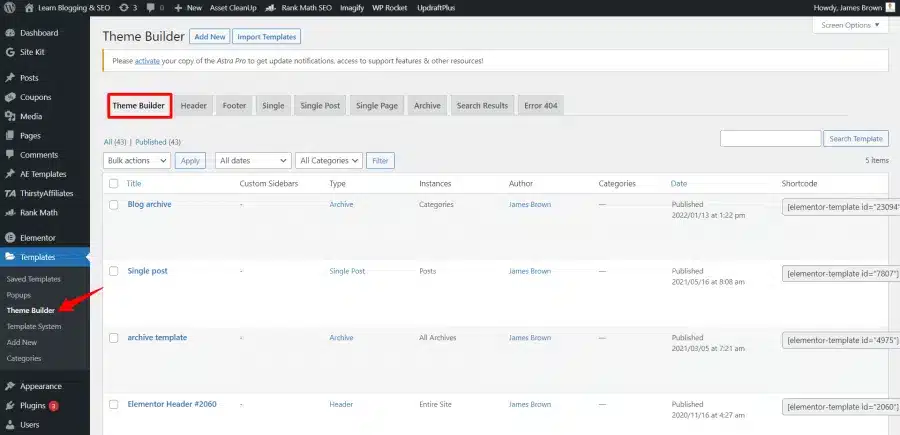Click the Posts pin icon in sidebar
This screenshot has height=435, width=900.
point(10,78)
